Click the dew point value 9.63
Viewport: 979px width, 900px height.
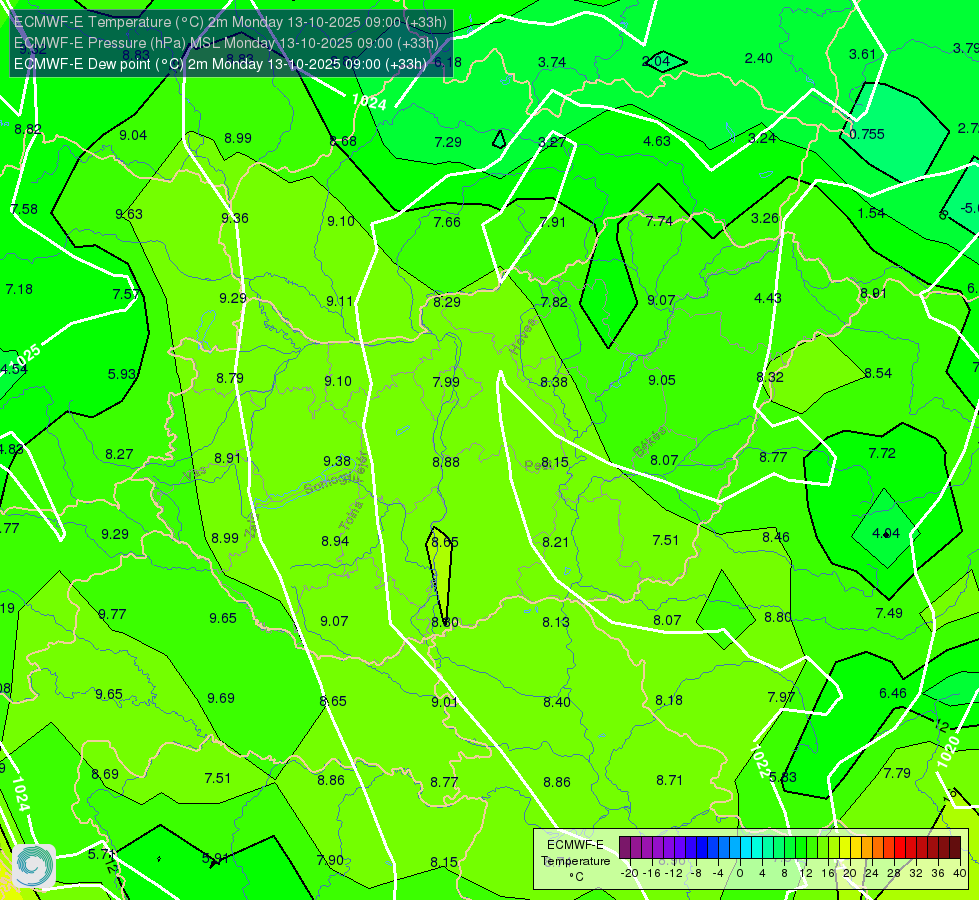[129, 214]
